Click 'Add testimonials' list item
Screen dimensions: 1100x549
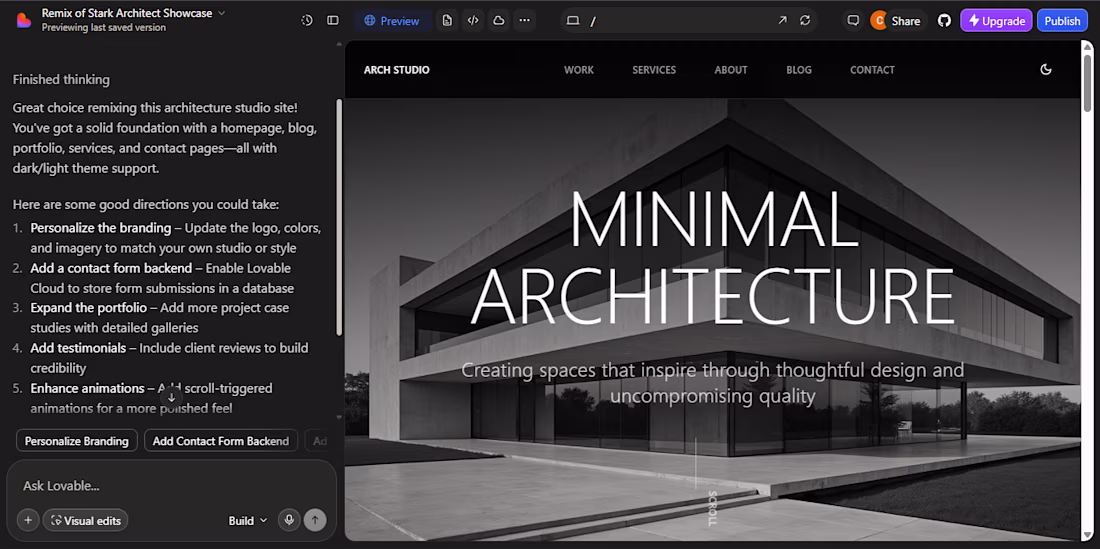[78, 348]
